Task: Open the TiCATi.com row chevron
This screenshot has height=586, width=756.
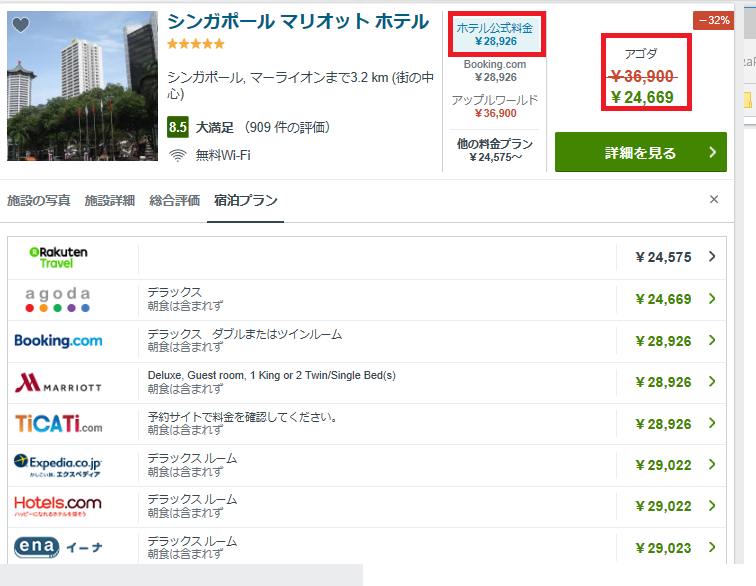Action: [x=712, y=423]
